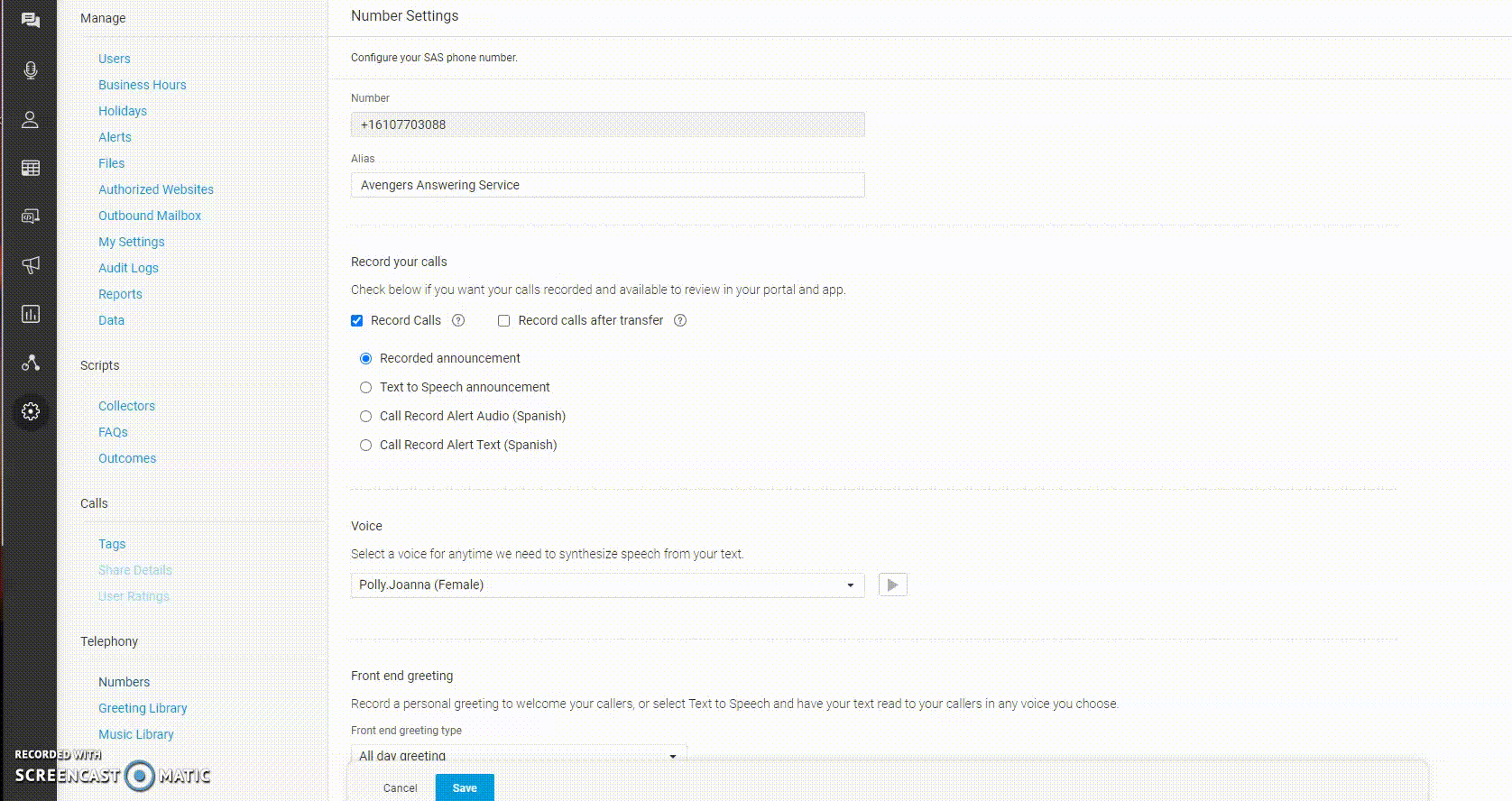The width and height of the screenshot is (1512, 801).
Task: Select Text to Speech announcement option
Action: coord(366,387)
